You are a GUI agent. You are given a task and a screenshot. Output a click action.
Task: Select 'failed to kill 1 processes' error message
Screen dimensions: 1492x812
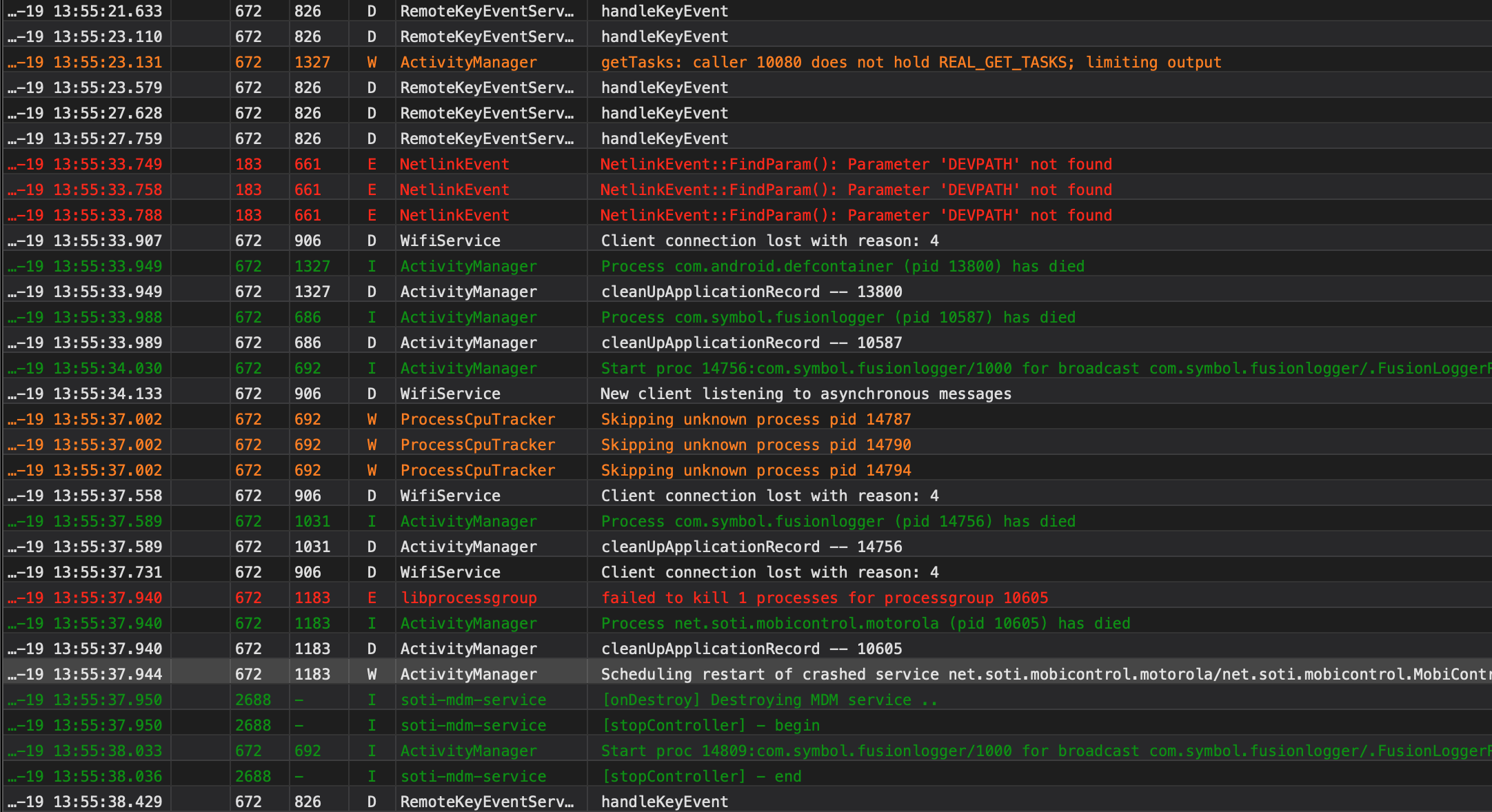tap(824, 598)
